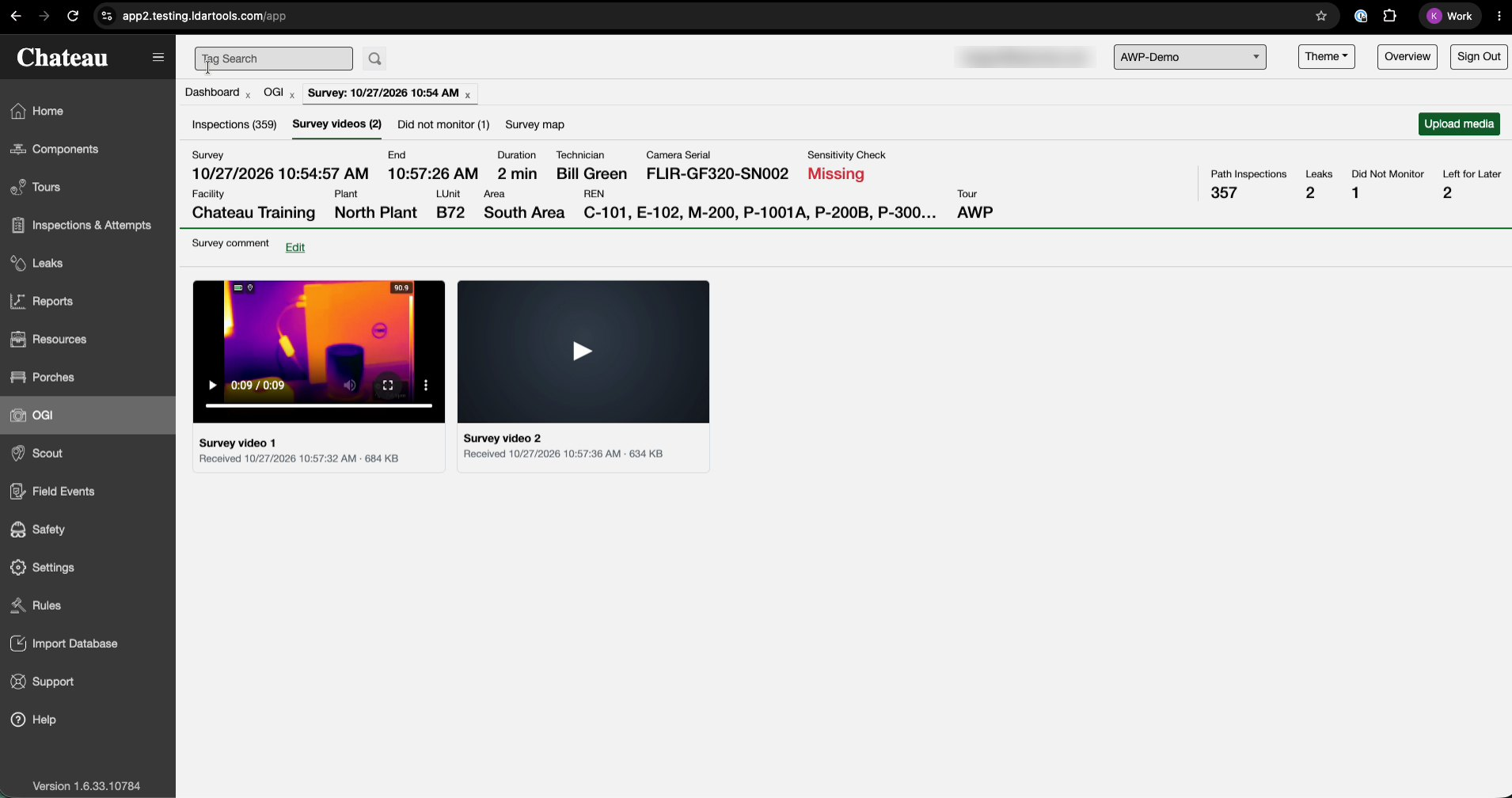Open Survey video 1 more options menu
Viewport: 1512px width, 798px height.
(426, 386)
